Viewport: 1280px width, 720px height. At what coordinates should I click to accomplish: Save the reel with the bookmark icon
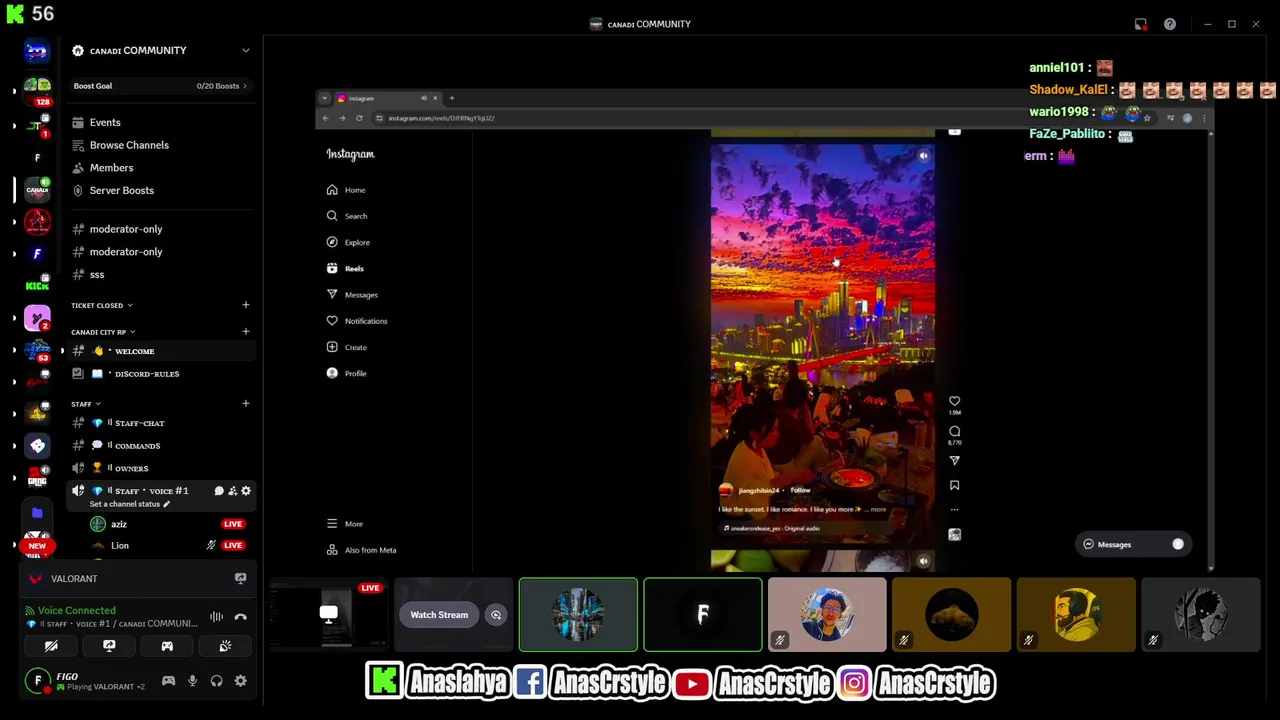click(x=954, y=485)
